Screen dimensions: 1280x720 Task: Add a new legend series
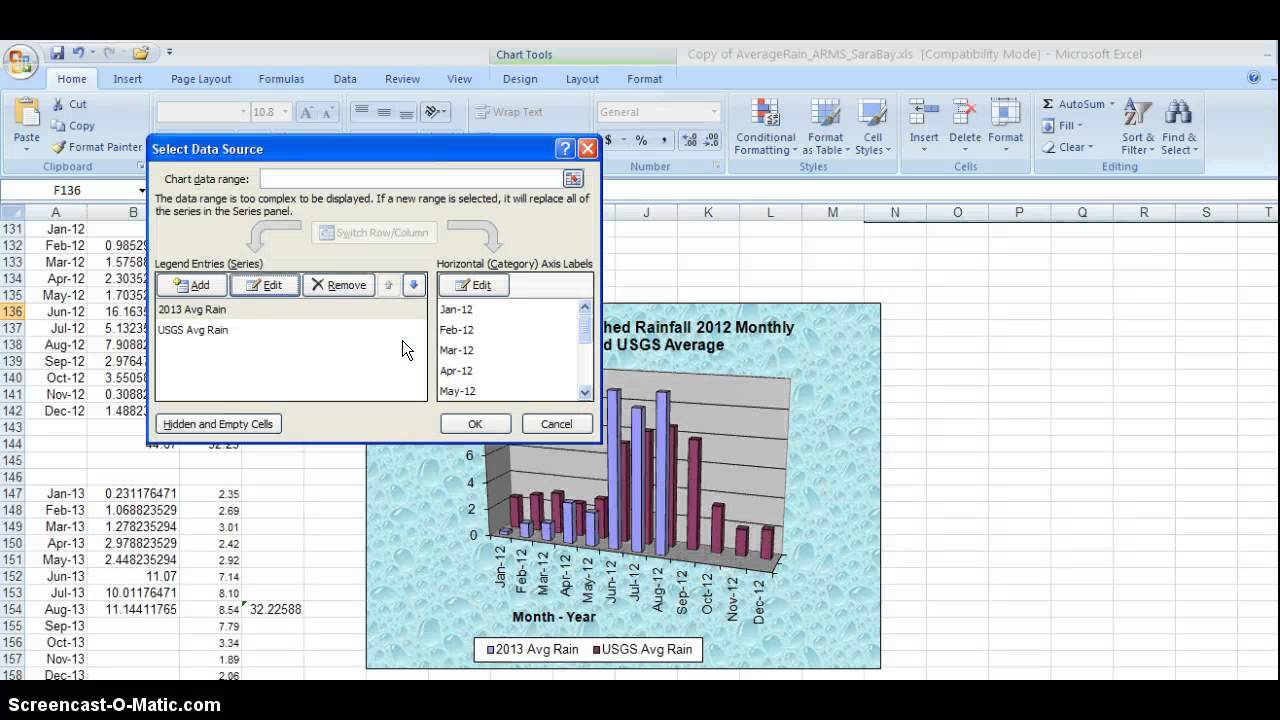(191, 285)
